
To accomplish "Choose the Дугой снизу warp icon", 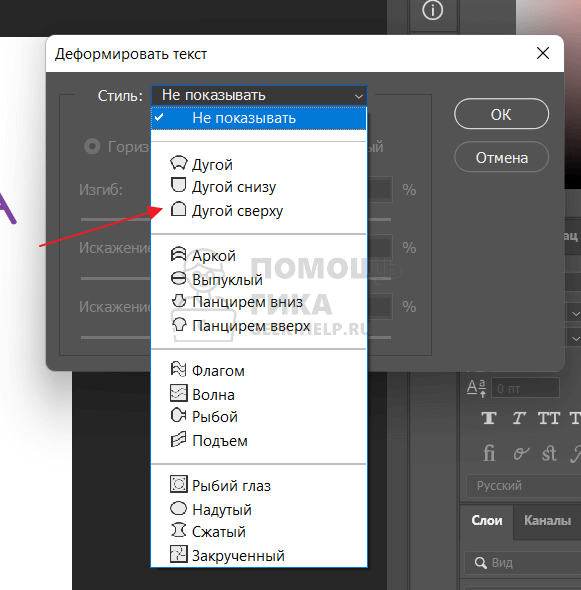I will (x=178, y=185).
